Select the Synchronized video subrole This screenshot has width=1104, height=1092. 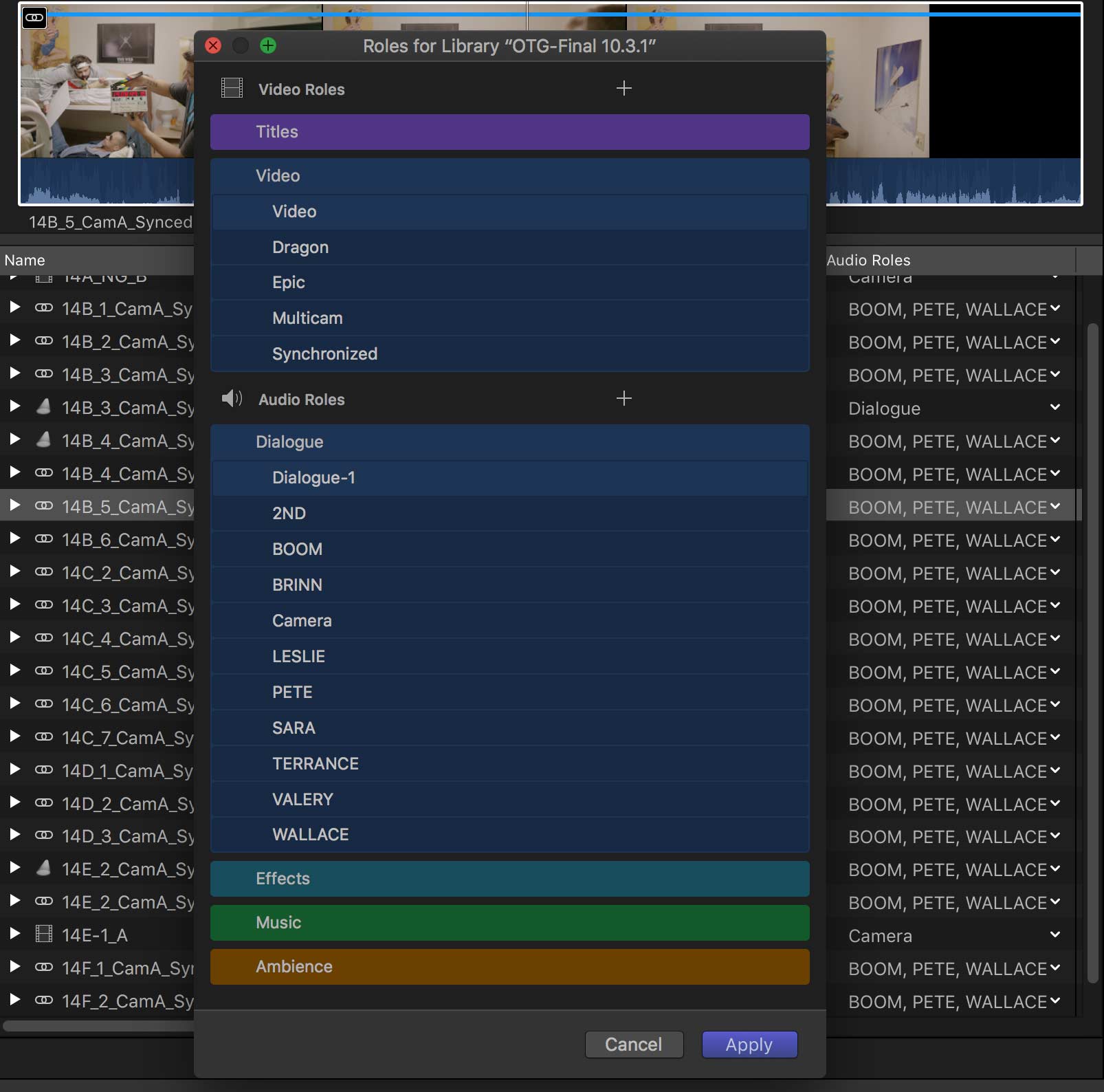[509, 354]
